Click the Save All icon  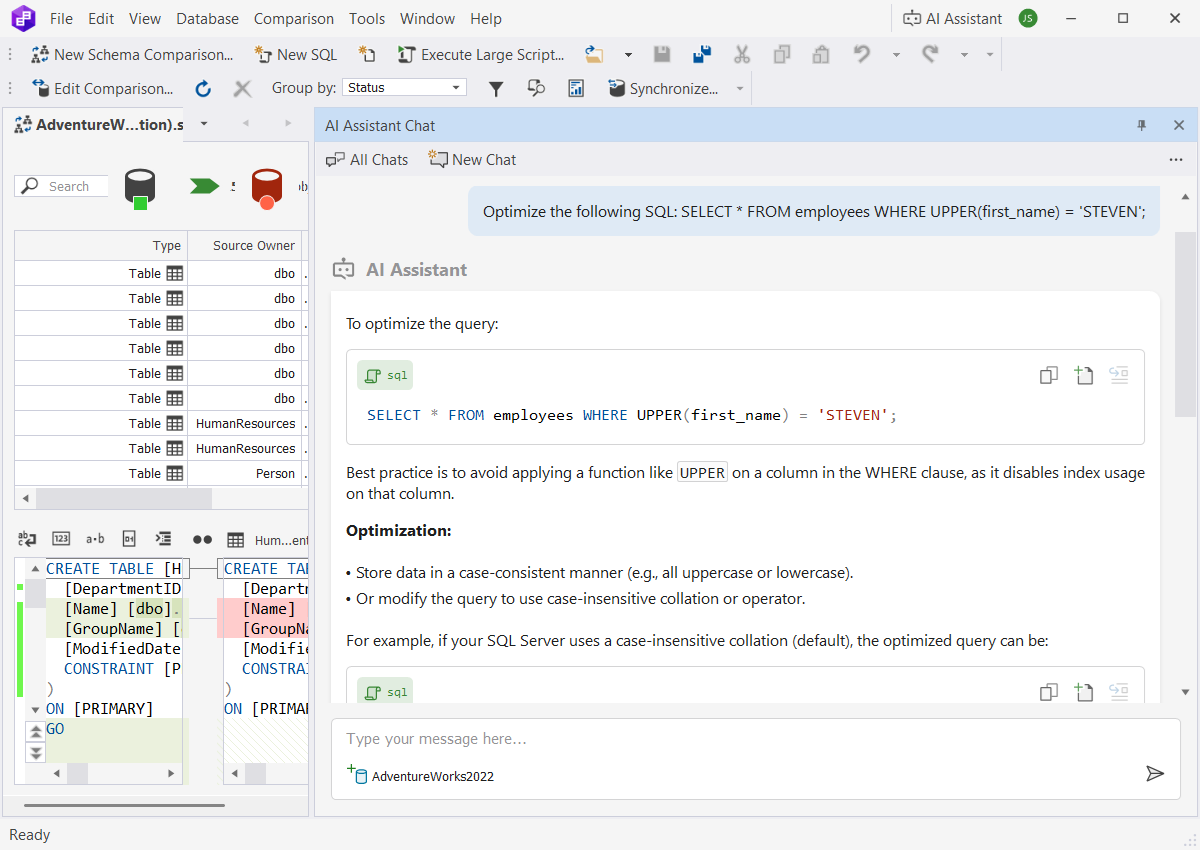point(702,55)
